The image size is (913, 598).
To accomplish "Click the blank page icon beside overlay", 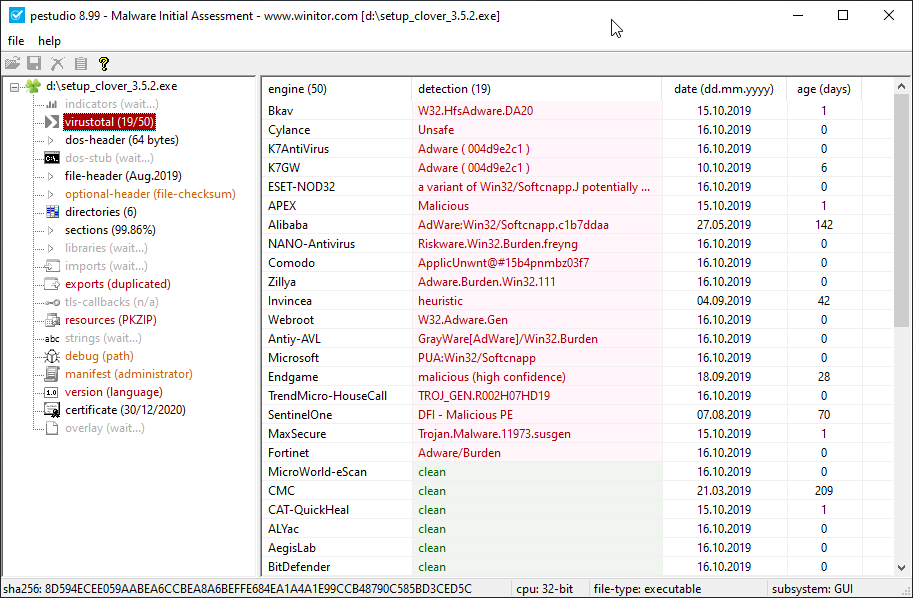I will (52, 429).
